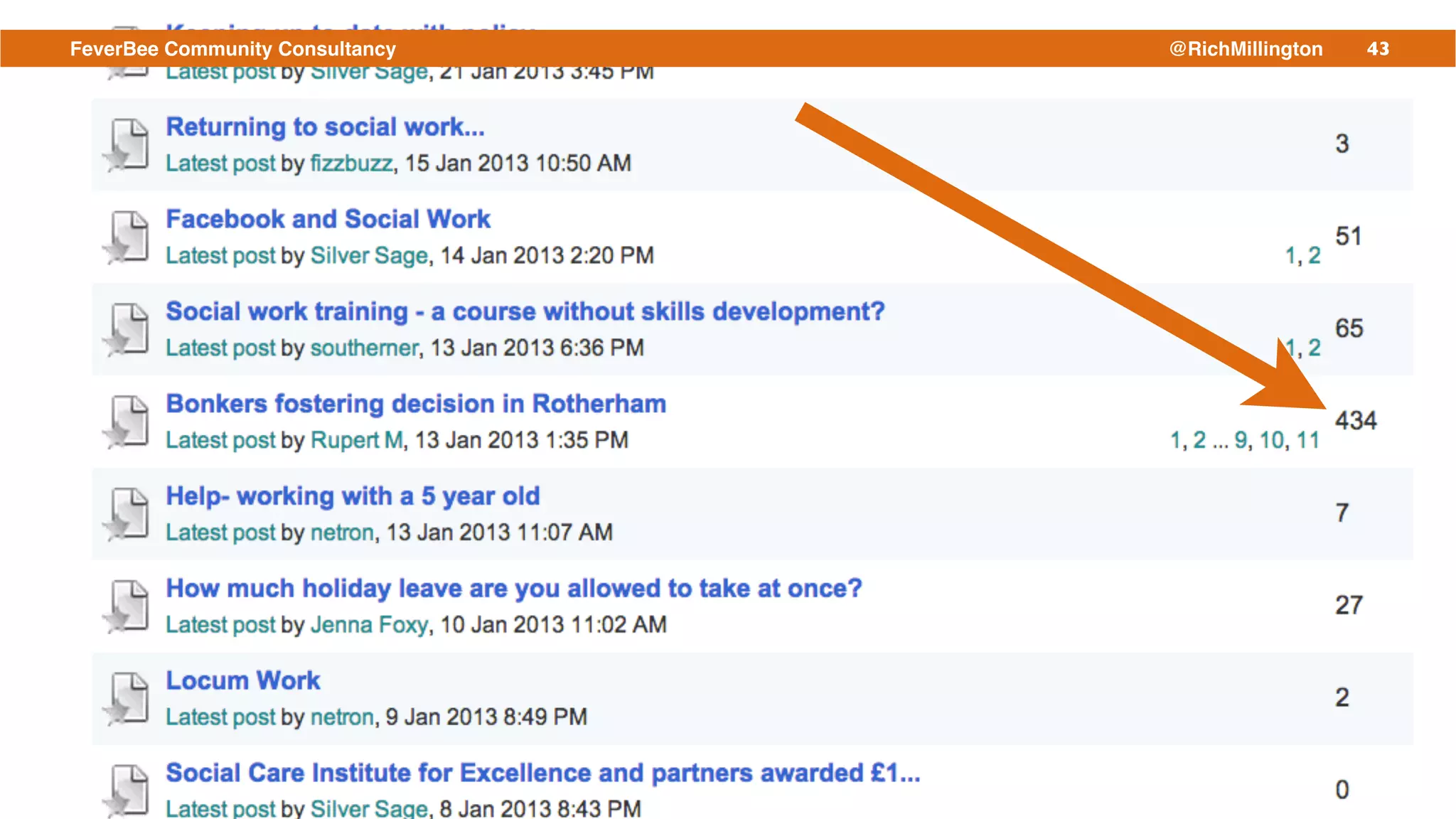
Task: Click reply count '3' for Returning thread
Action: coord(1342,144)
